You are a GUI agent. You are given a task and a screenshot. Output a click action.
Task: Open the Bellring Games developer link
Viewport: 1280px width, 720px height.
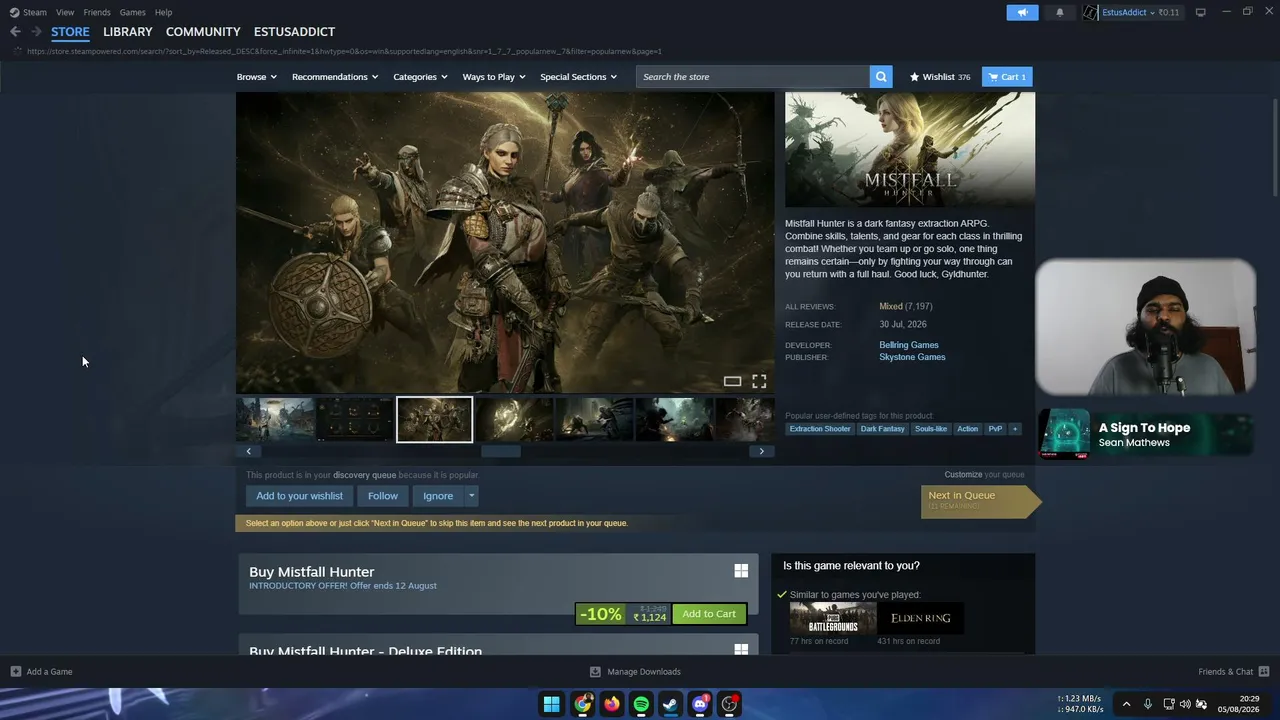[909, 345]
